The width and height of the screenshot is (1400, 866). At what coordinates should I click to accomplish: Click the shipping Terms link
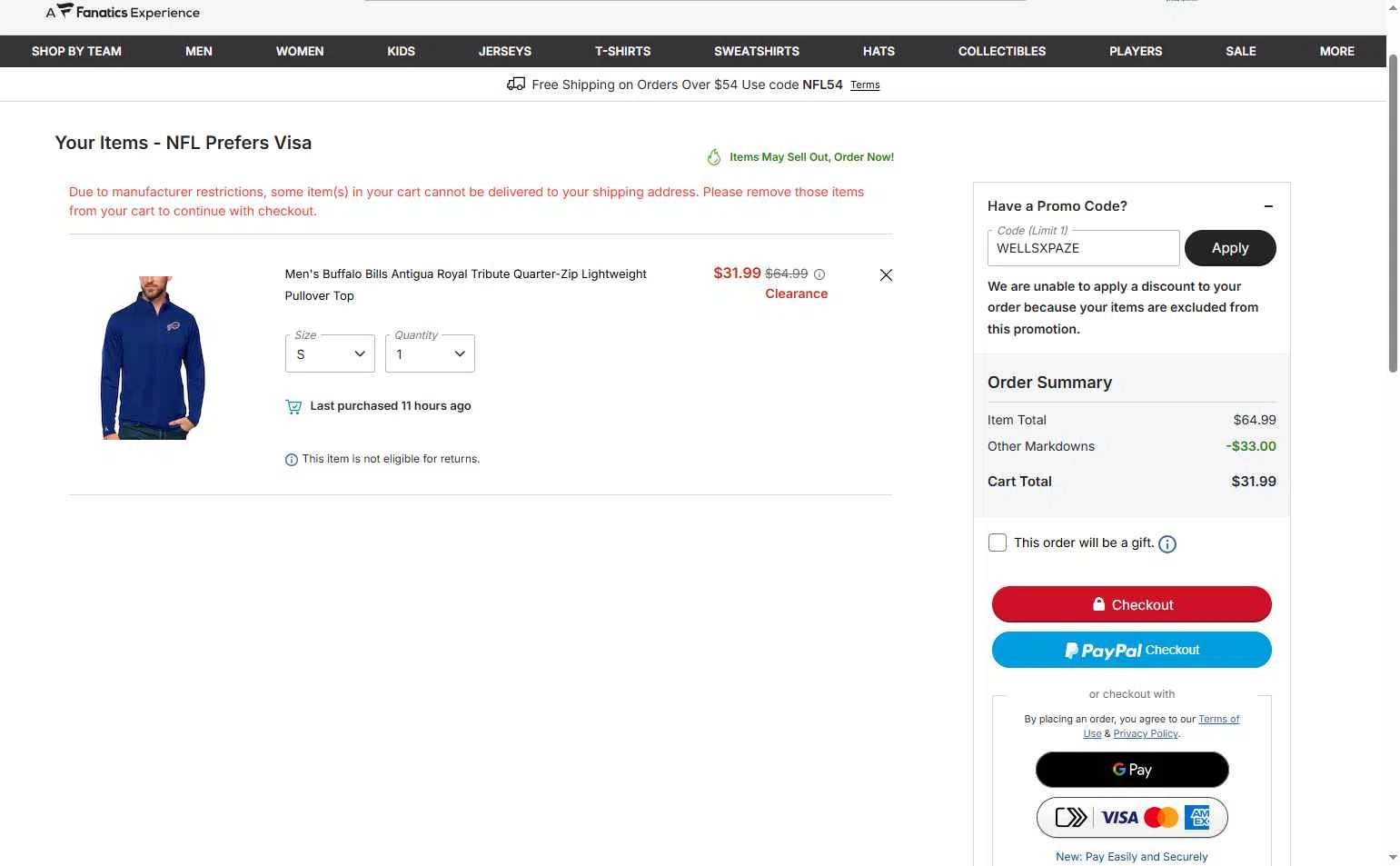(865, 85)
